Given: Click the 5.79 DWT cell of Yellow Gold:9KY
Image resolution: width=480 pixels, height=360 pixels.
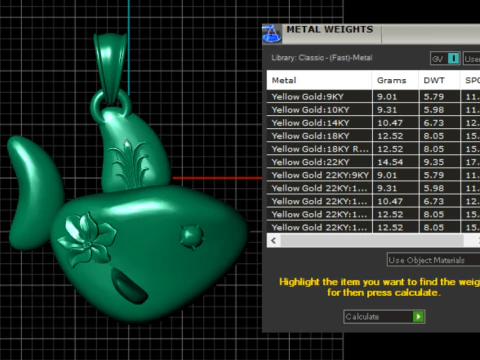Looking at the screenshot, I should tap(439, 97).
